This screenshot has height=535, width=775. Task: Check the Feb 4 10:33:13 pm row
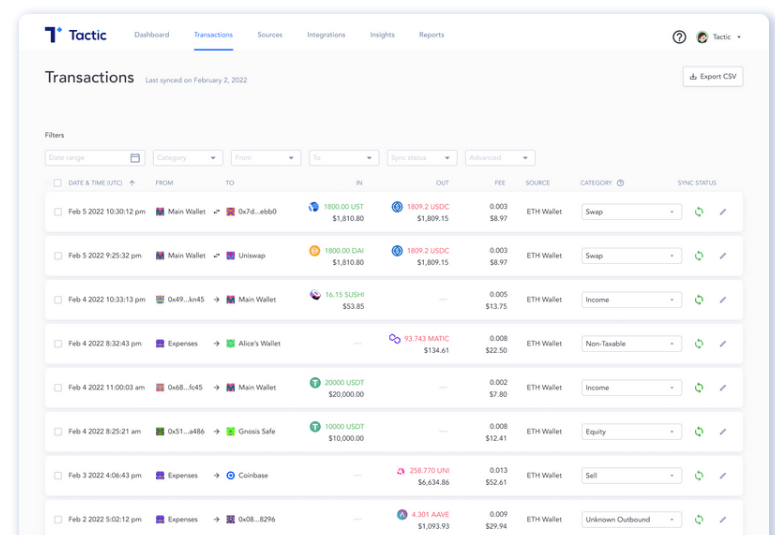point(58,300)
